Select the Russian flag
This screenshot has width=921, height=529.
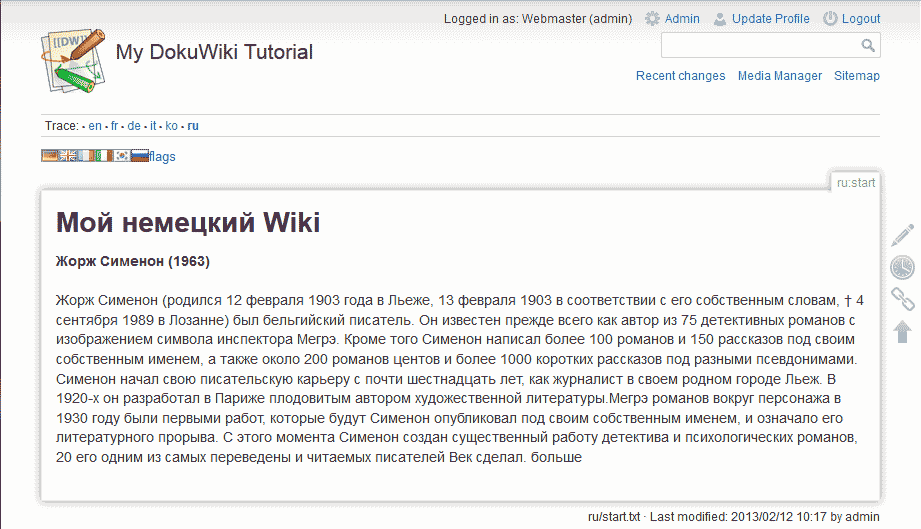click(x=140, y=156)
